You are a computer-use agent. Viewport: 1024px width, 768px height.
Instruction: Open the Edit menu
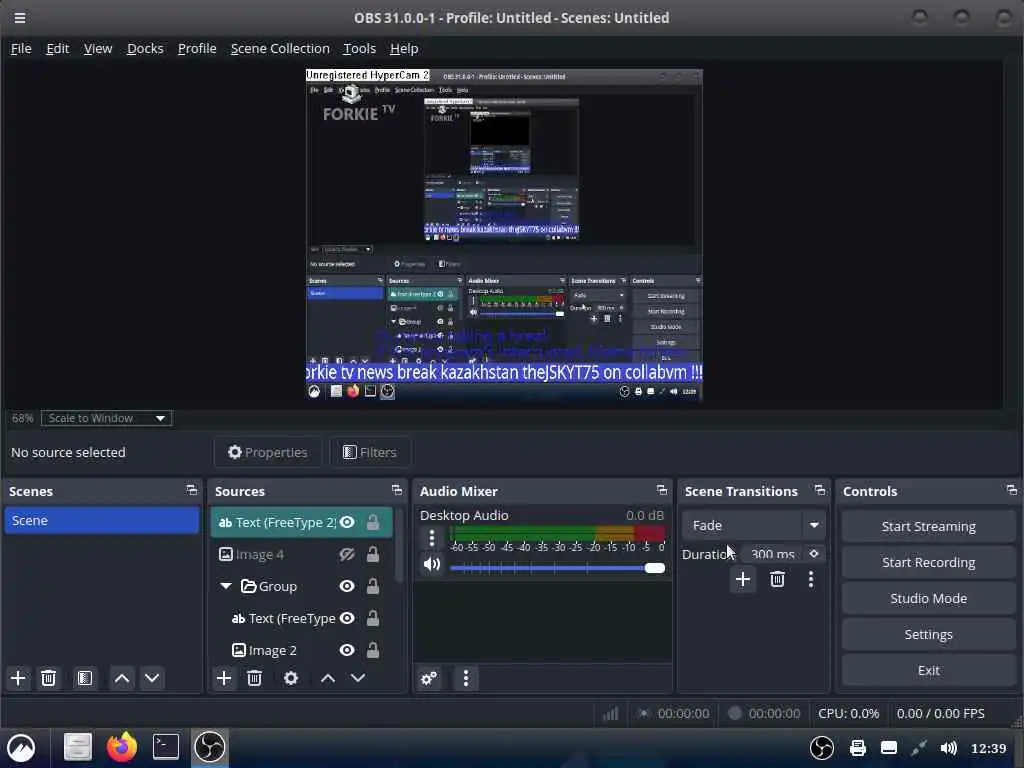pos(57,48)
